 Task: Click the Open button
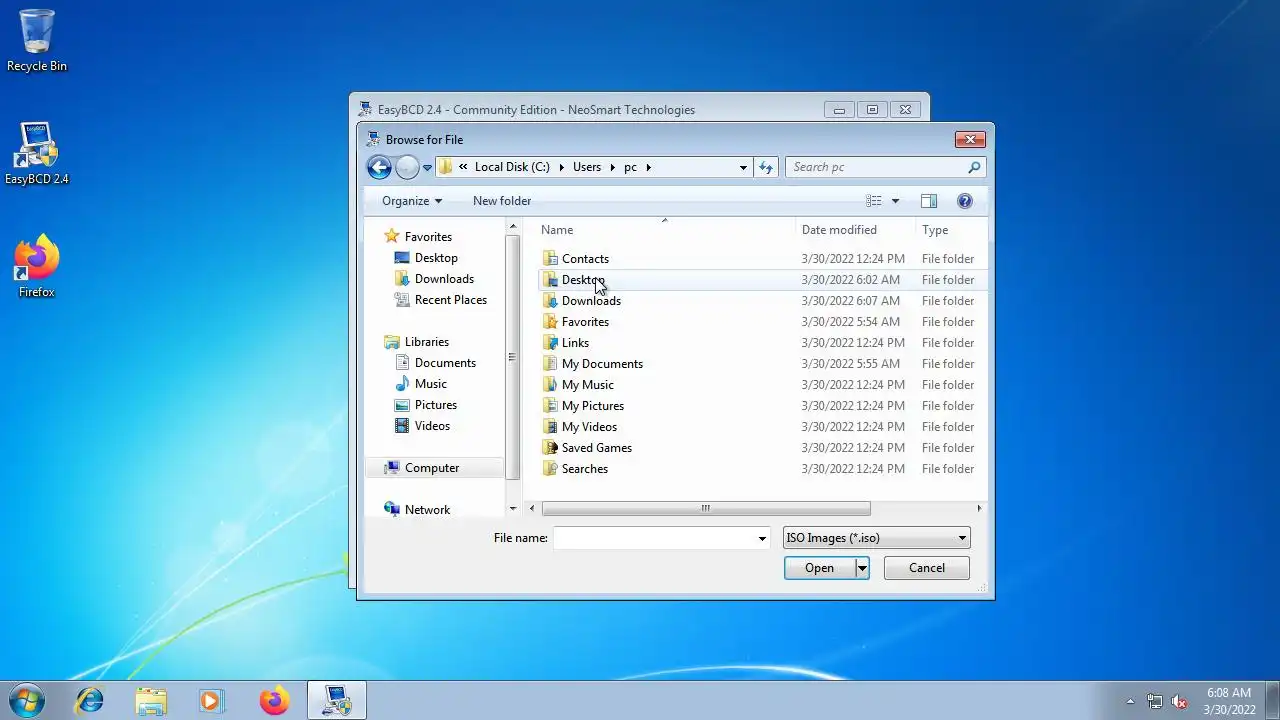coord(819,568)
